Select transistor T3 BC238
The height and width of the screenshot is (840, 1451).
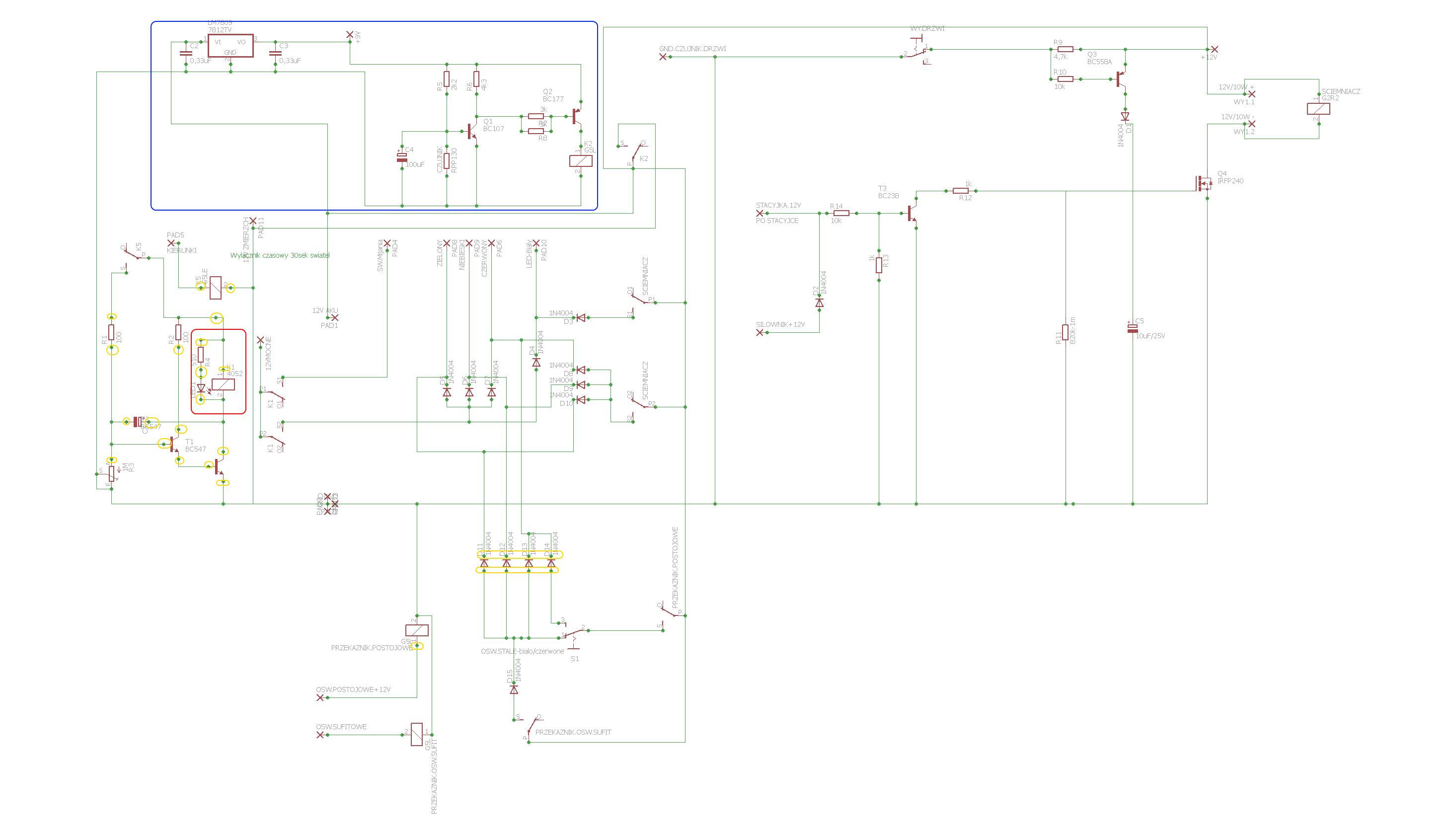tap(912, 213)
